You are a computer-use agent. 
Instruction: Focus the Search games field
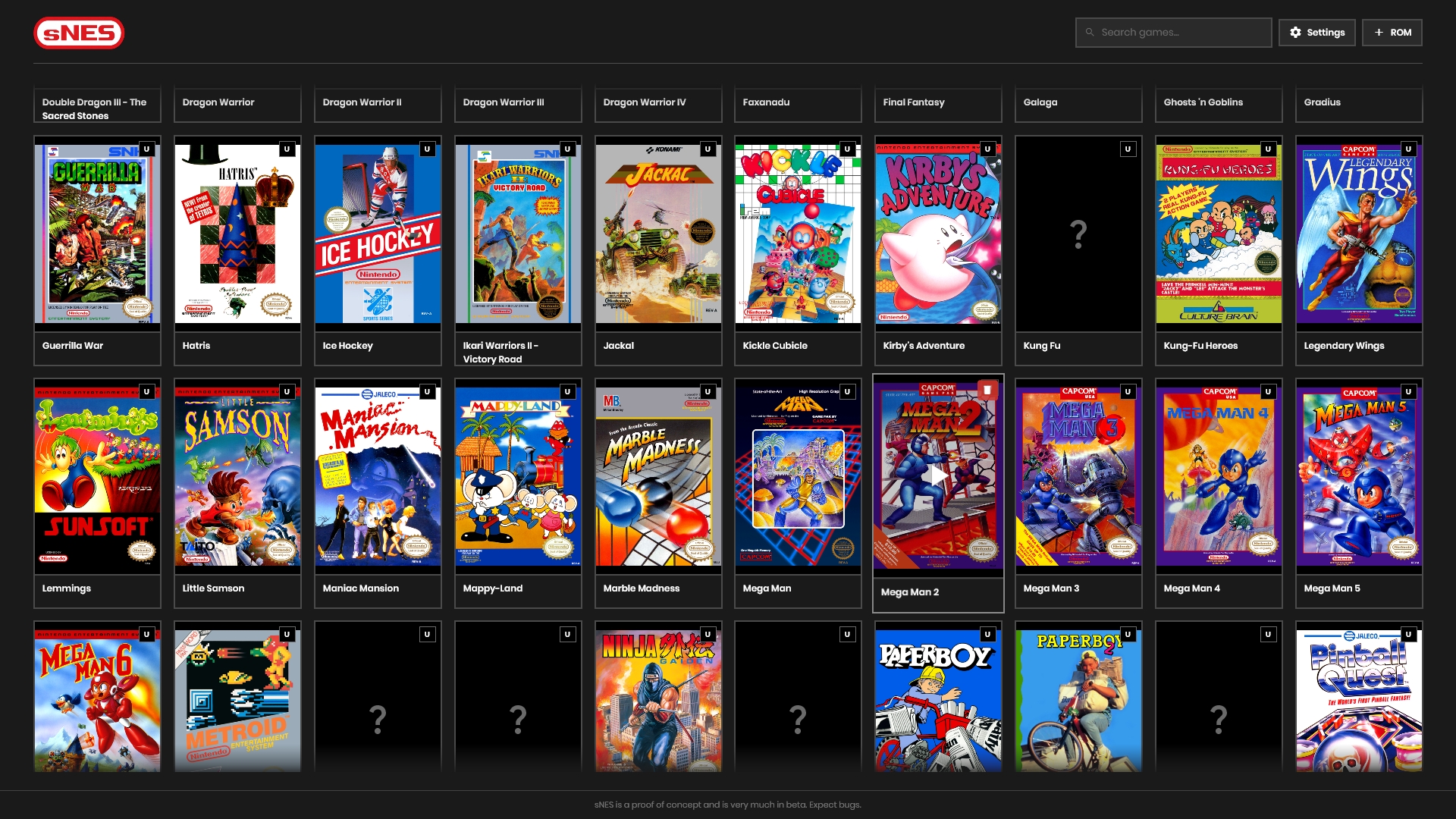(1173, 33)
